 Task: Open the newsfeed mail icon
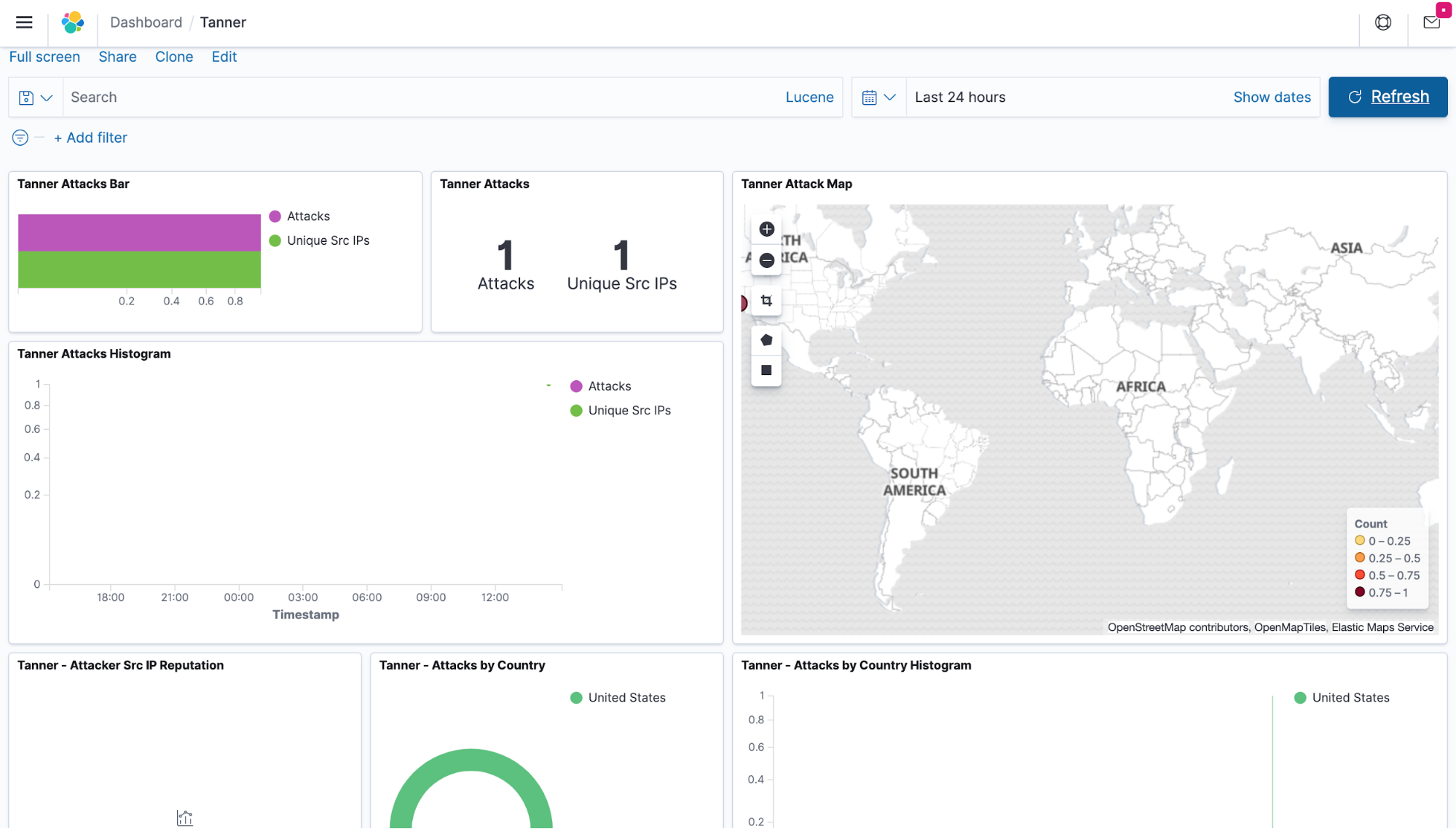coord(1431,23)
